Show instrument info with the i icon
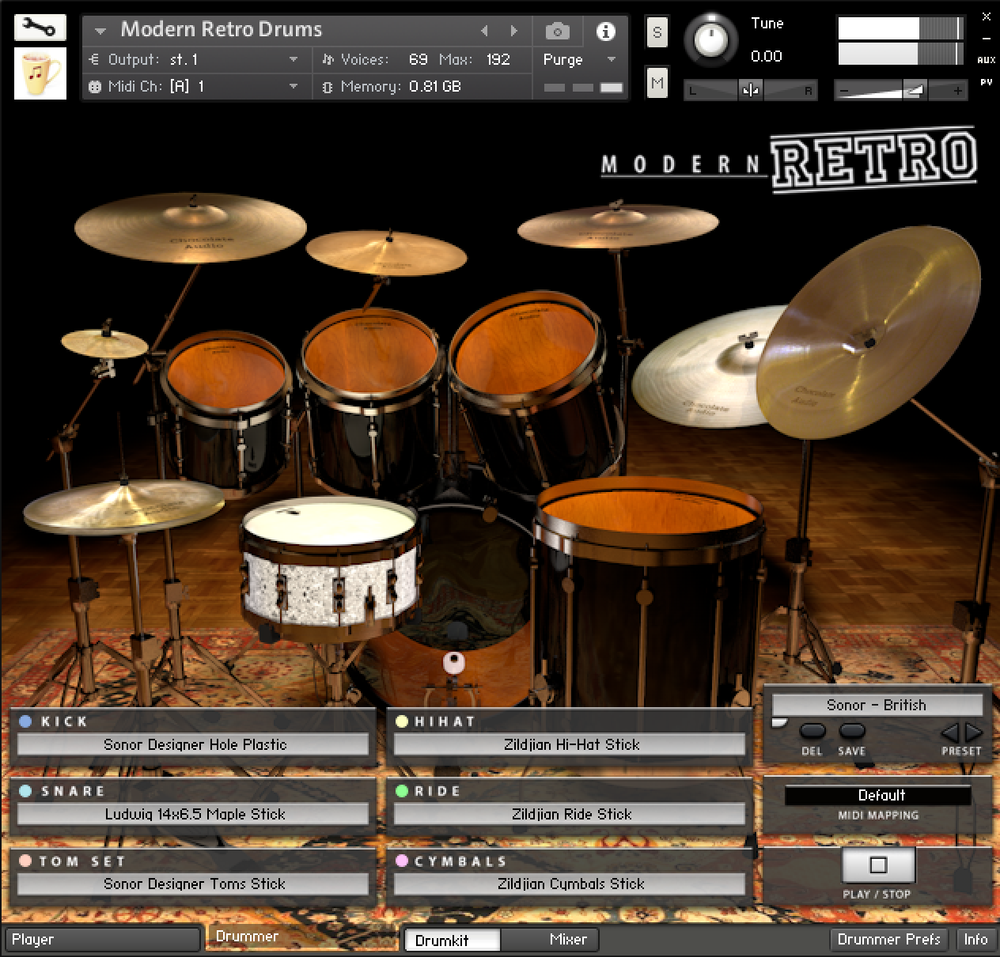Image resolution: width=1000 pixels, height=957 pixels. tap(605, 31)
